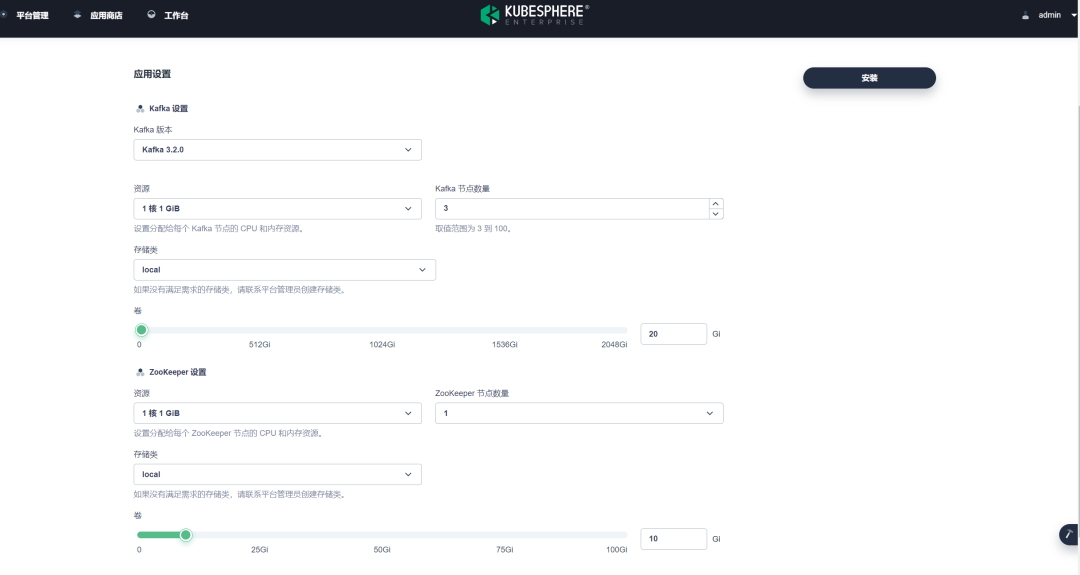Click the 100Gi slider label
This screenshot has height=575, width=1080.
tap(616, 550)
